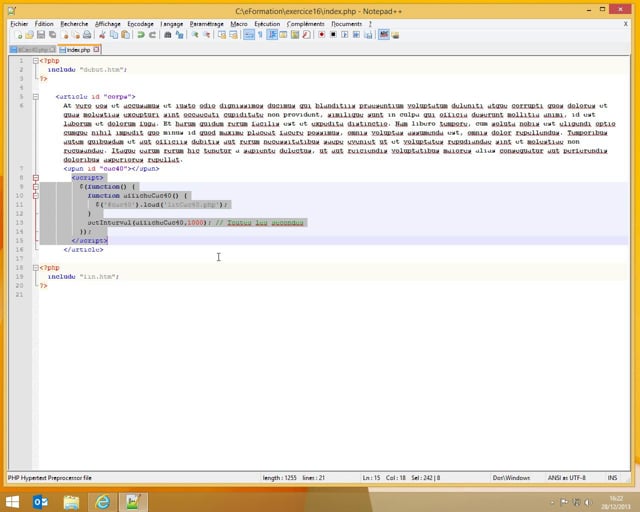Open the Macro menu
640x512 pixels.
click(239, 24)
